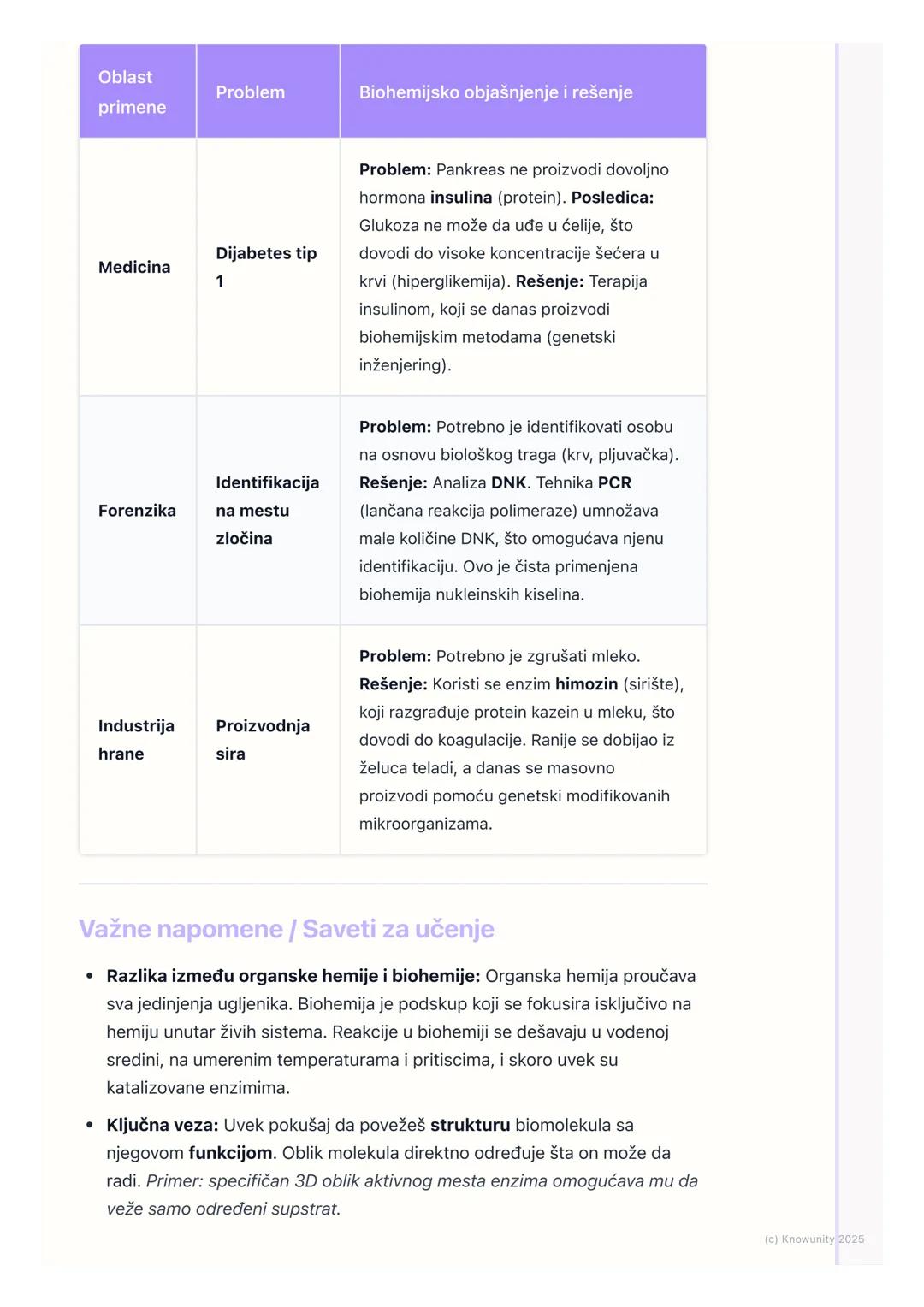Select the "Biohemijsko objašnjenje i rešenje" header
Image resolution: width=924 pixels, height=1307 pixels.
point(495,92)
